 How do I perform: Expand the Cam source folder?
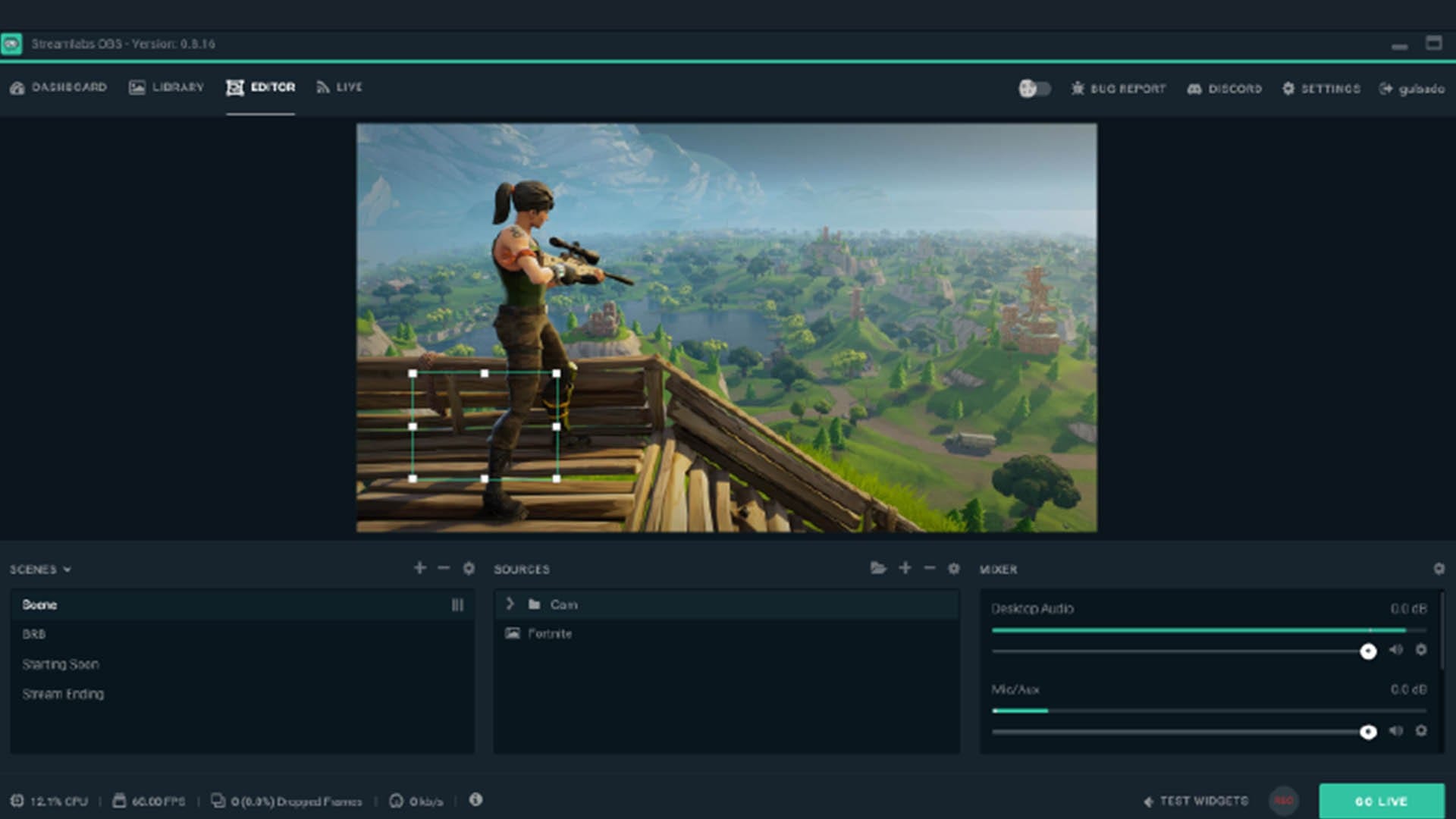coord(510,604)
